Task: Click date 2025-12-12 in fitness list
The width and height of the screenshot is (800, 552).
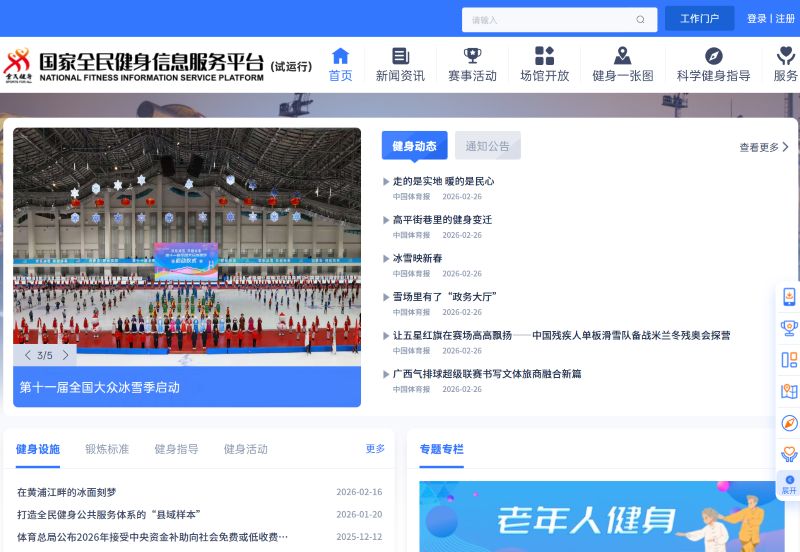Action: click(x=359, y=537)
